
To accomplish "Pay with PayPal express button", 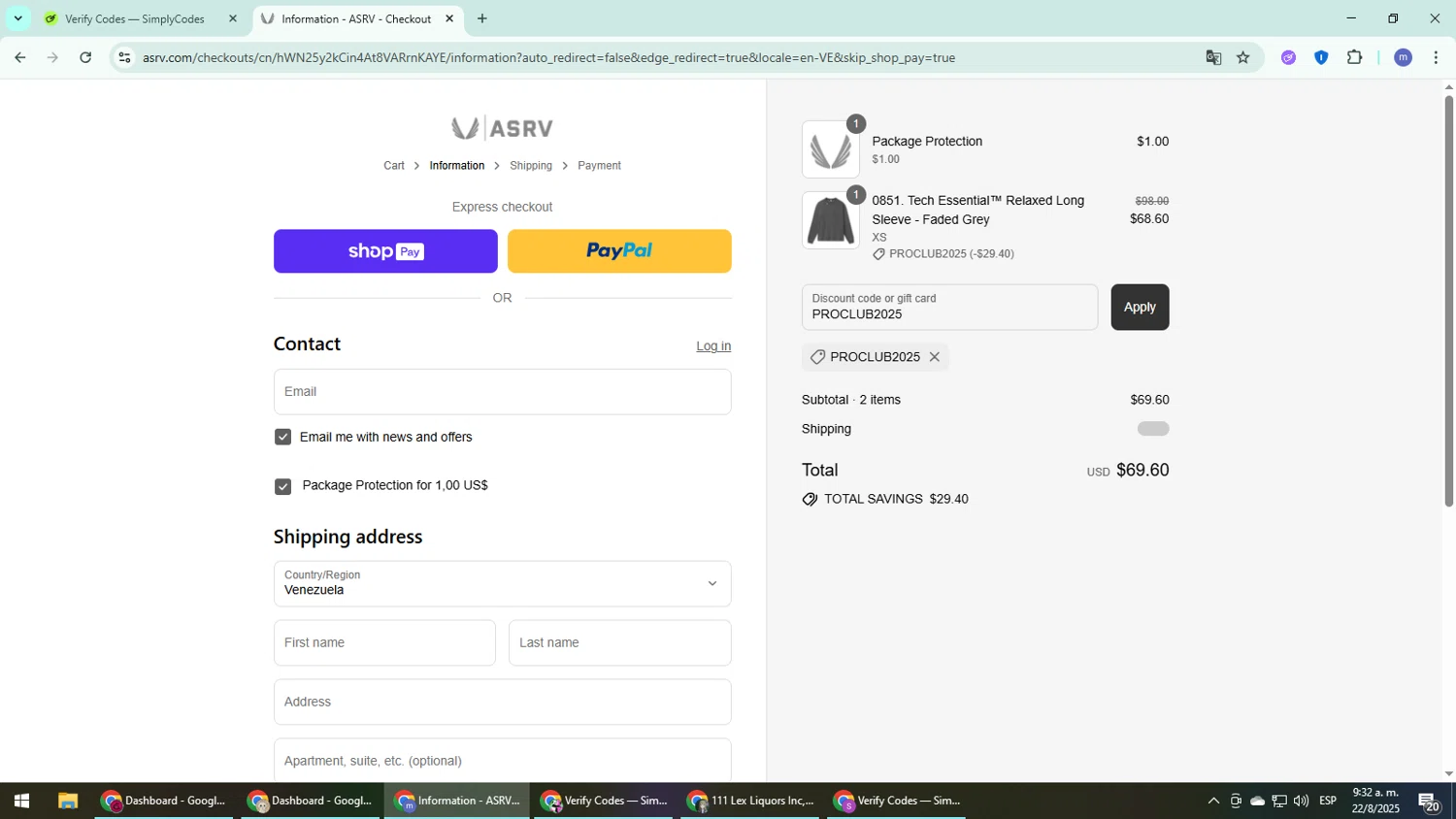I will (619, 251).
